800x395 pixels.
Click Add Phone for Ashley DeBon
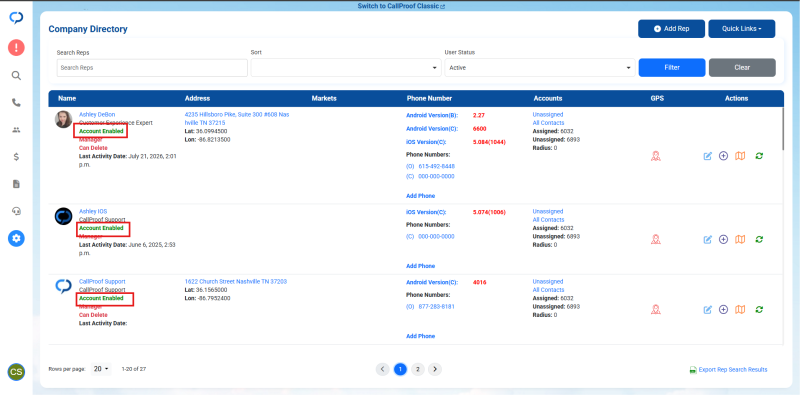[420, 196]
